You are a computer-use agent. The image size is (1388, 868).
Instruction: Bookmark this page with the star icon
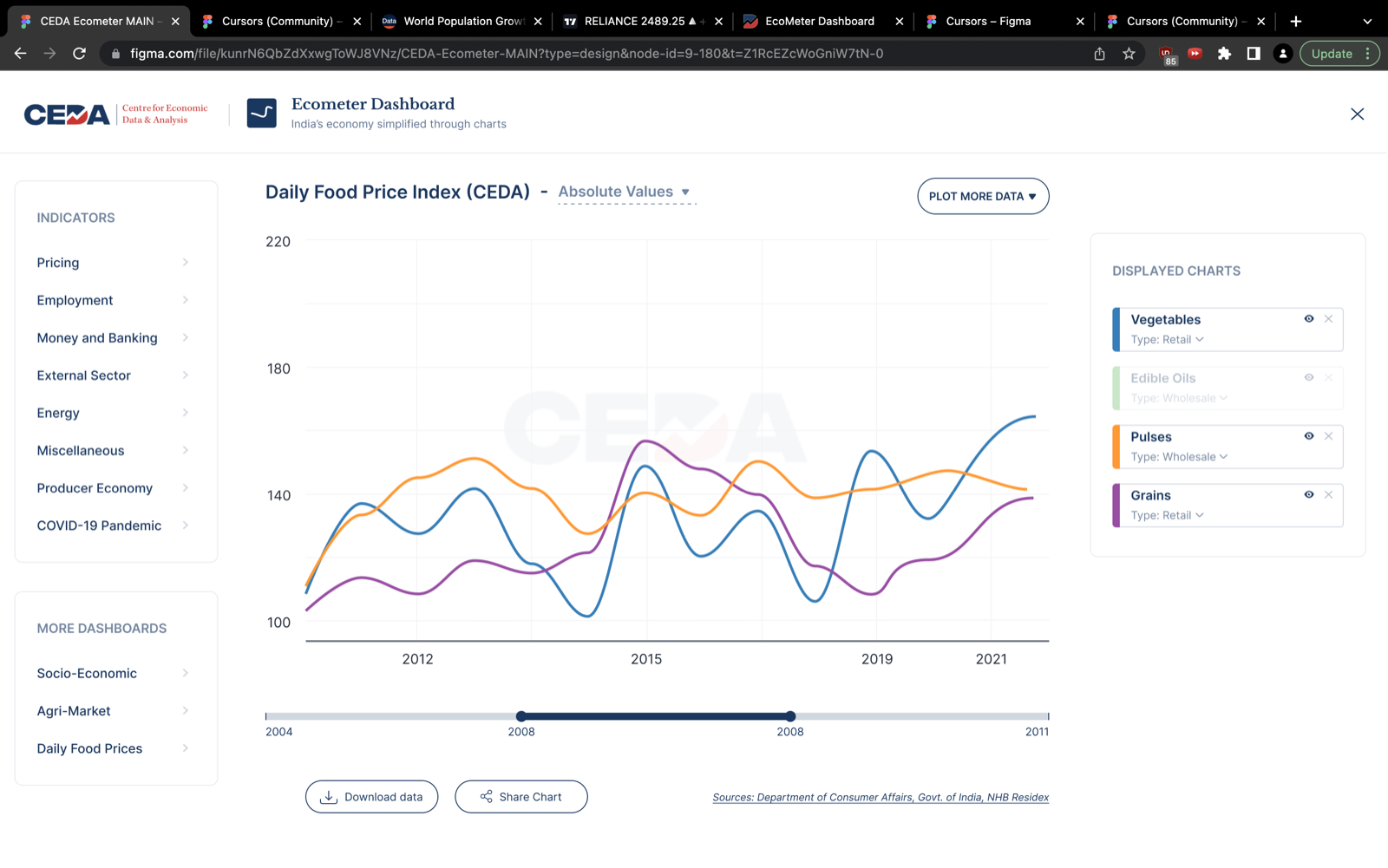click(1129, 54)
